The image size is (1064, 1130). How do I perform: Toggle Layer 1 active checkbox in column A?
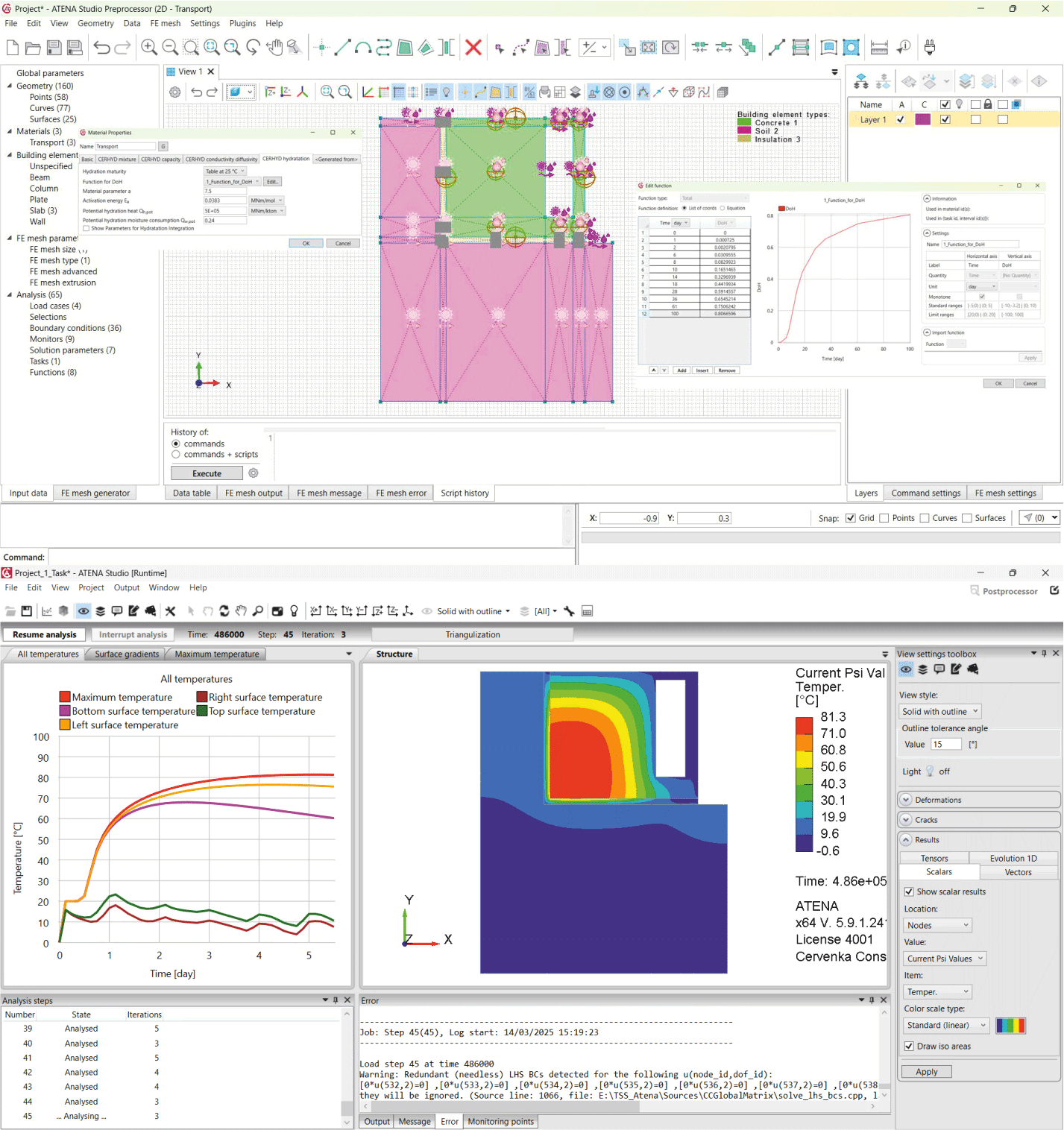(901, 119)
